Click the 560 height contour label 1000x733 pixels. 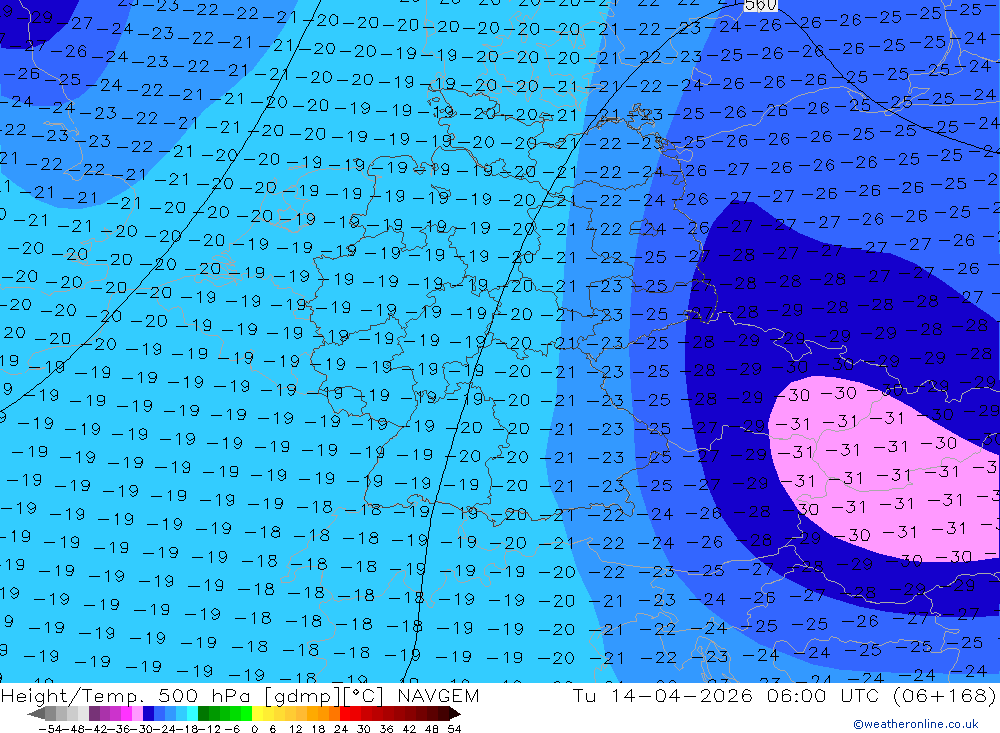coord(760,5)
